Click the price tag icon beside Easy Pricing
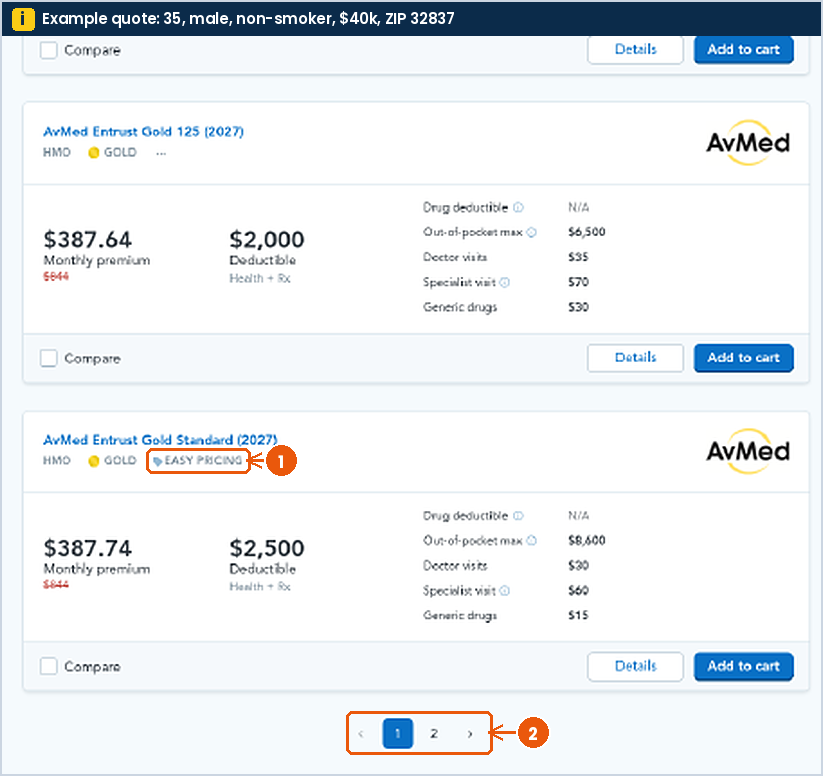This screenshot has width=823, height=776. 157,462
